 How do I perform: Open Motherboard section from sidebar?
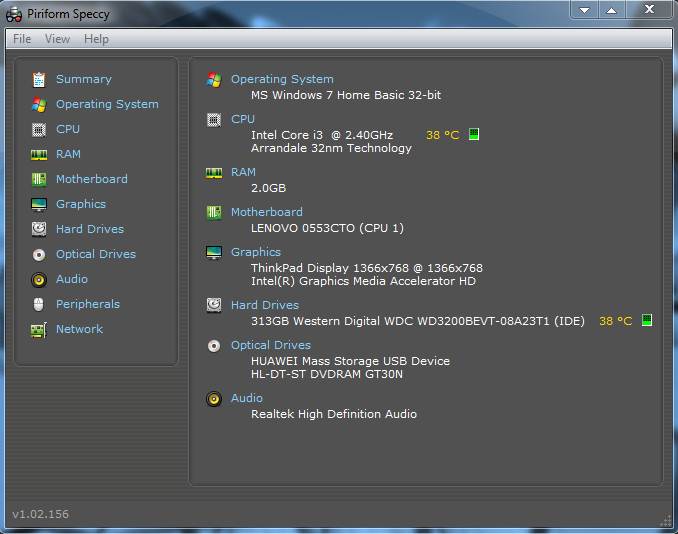tap(92, 179)
